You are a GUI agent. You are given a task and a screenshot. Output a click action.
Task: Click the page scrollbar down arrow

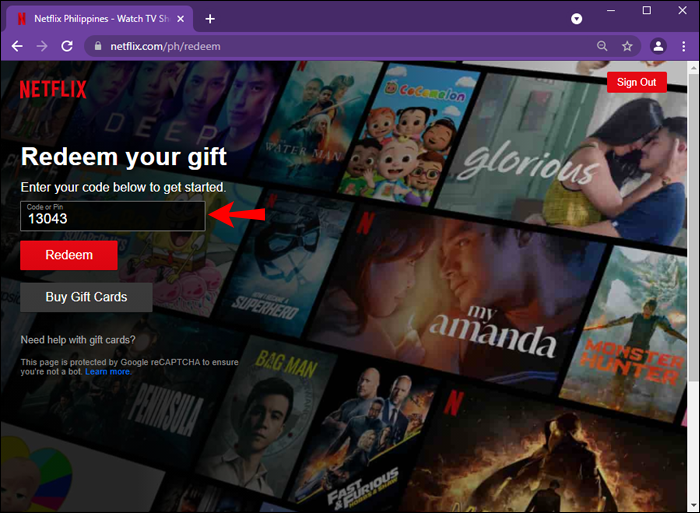693,505
